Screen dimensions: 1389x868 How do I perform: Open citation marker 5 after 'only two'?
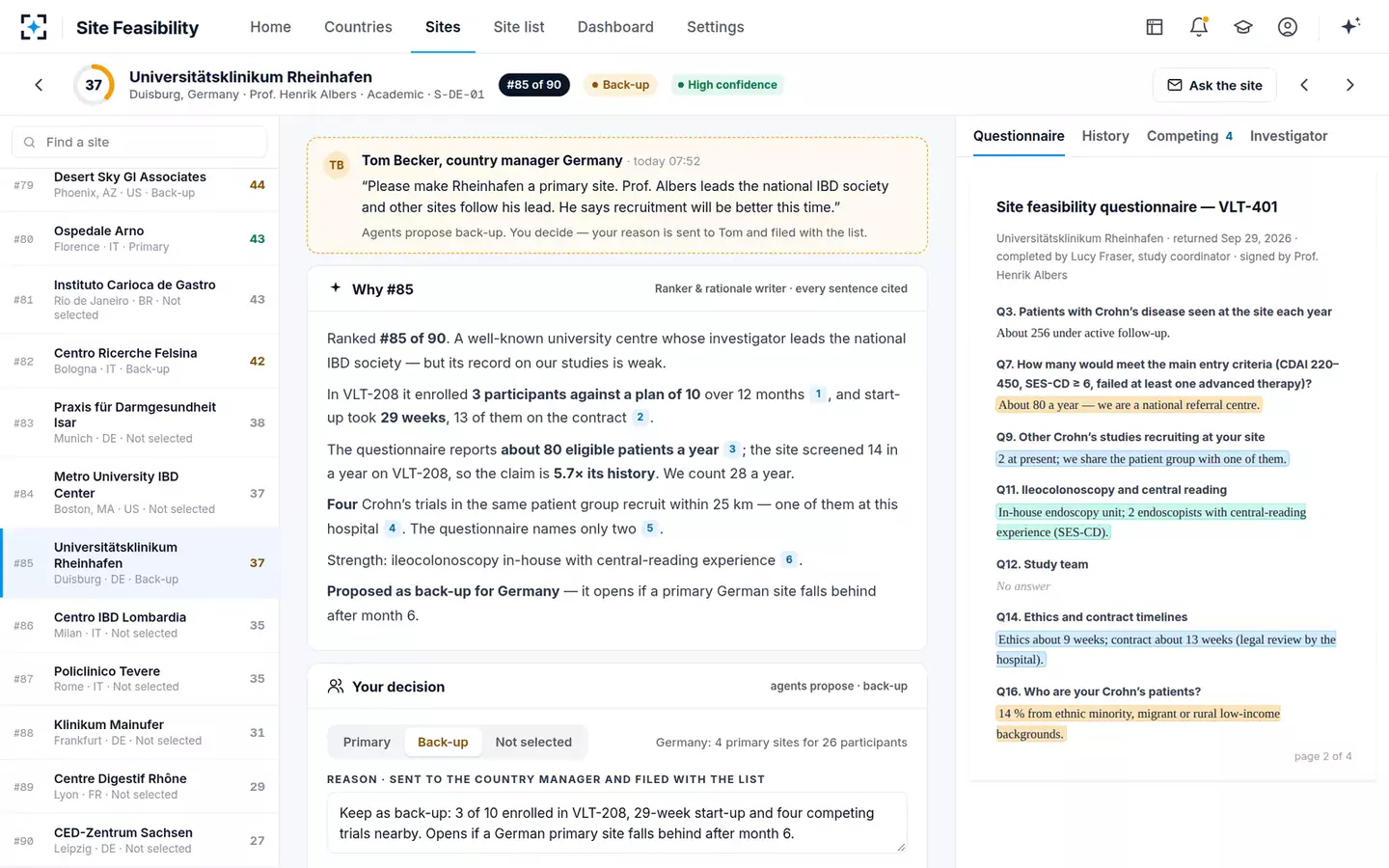coord(650,529)
